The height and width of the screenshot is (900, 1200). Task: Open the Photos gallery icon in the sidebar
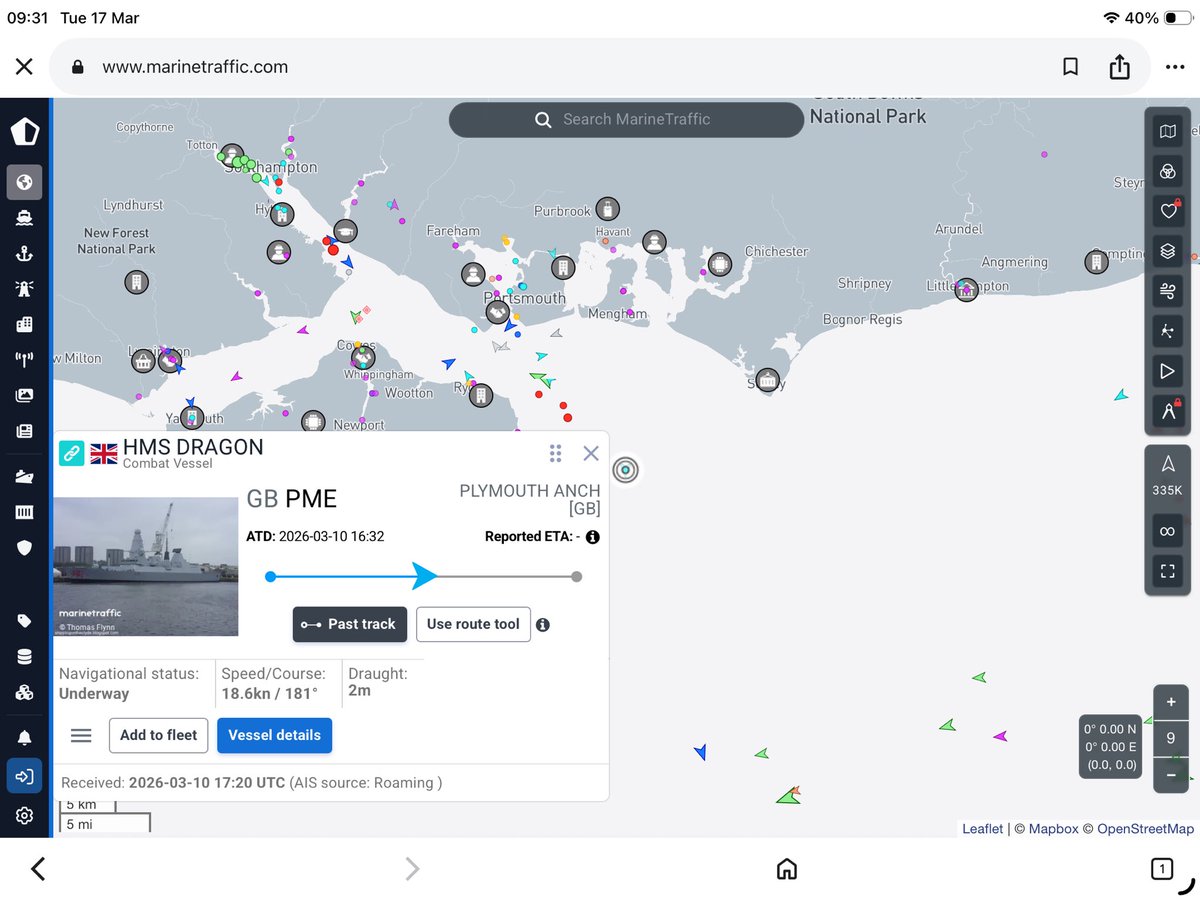pyautogui.click(x=24, y=395)
